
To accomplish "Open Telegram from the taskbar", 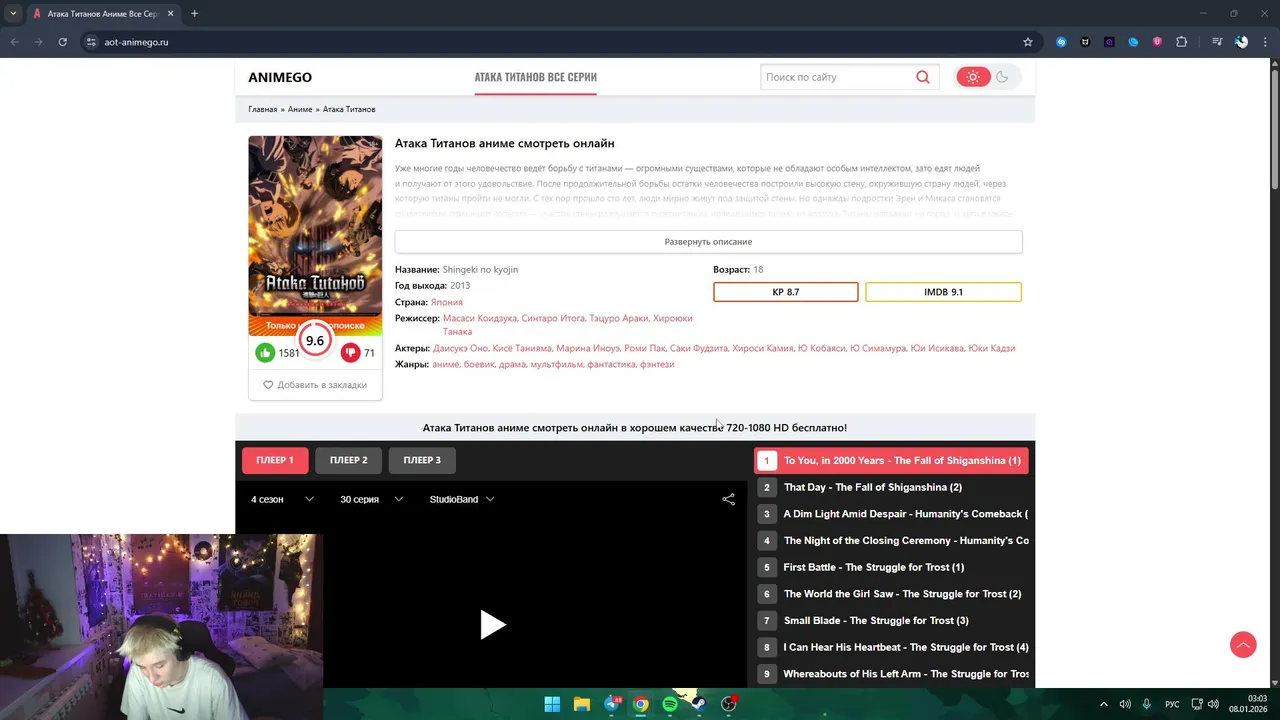I will click(x=612, y=704).
